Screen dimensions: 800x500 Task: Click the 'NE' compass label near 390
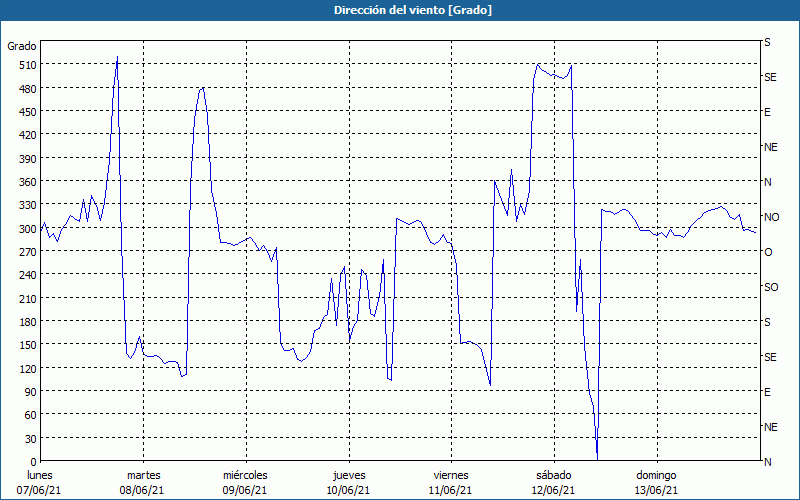pyautogui.click(x=771, y=147)
